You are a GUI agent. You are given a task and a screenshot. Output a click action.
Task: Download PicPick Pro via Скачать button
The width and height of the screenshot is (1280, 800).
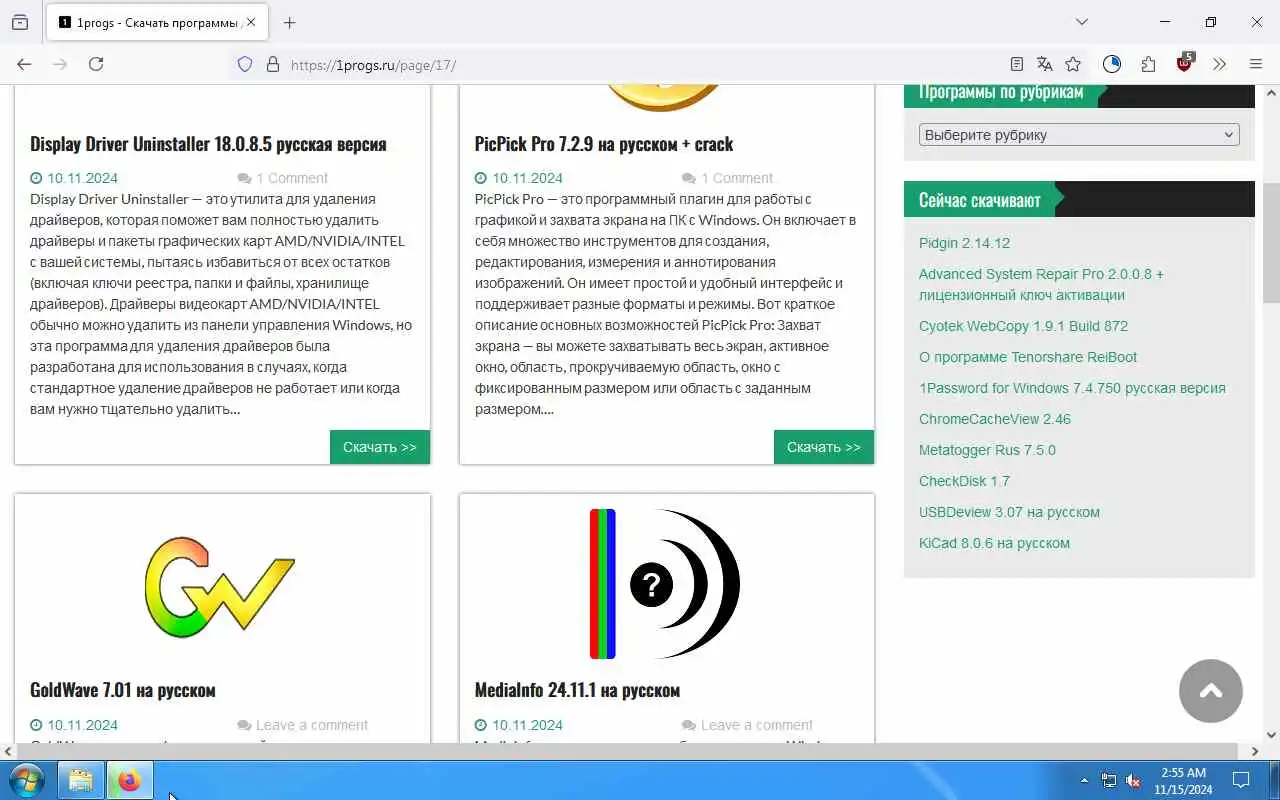click(x=824, y=447)
